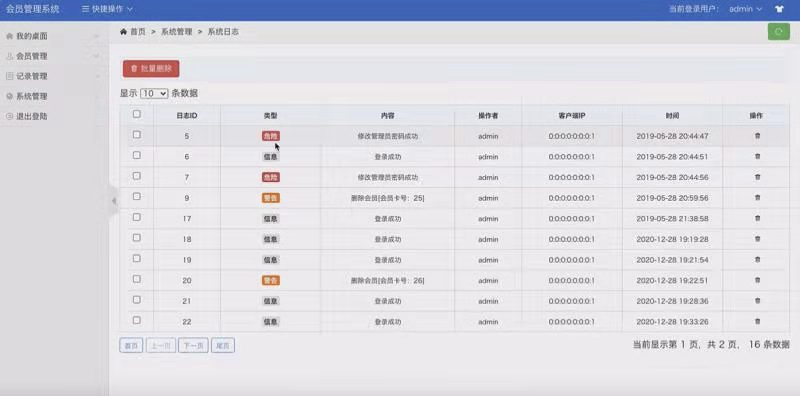Check the box for log ID 7
The width and height of the screenshot is (800, 396).
137,176
